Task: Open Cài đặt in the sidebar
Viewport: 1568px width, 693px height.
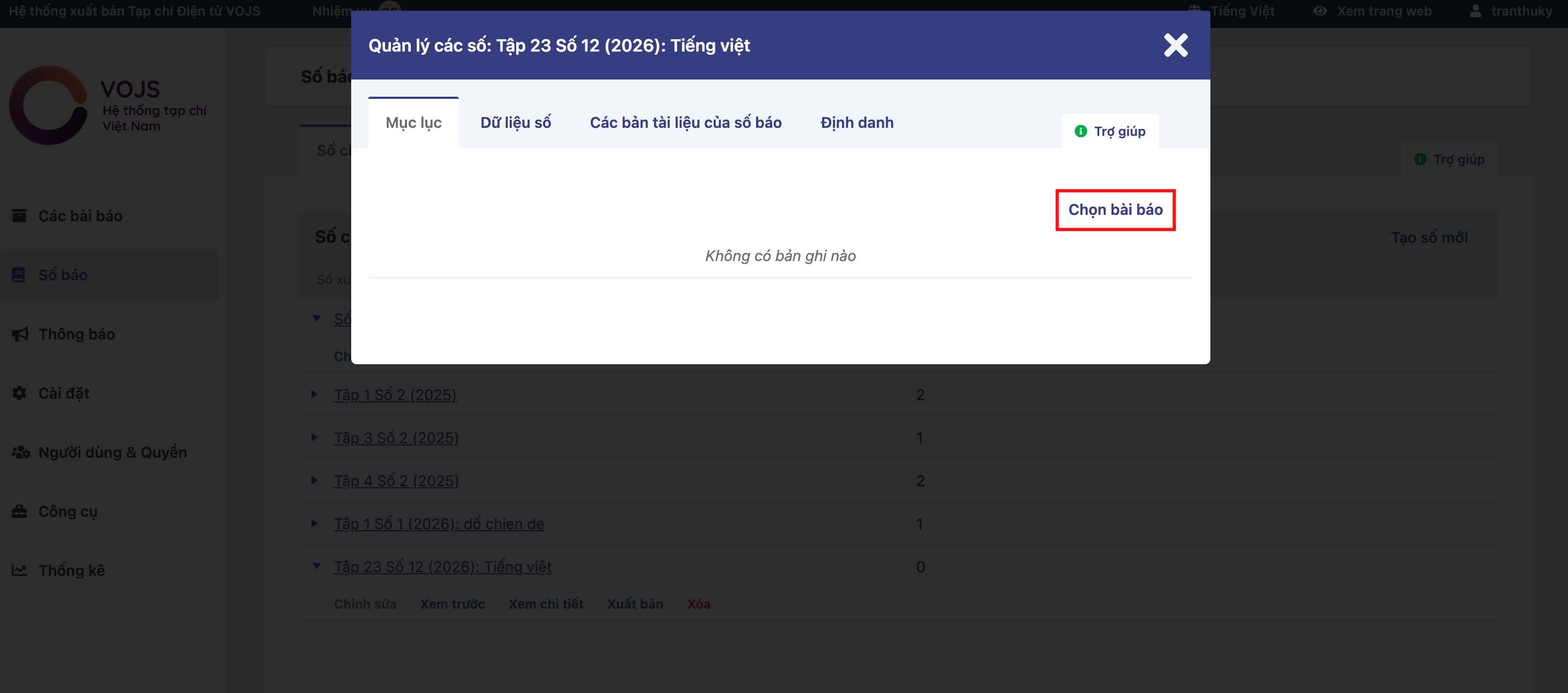Action: [64, 393]
